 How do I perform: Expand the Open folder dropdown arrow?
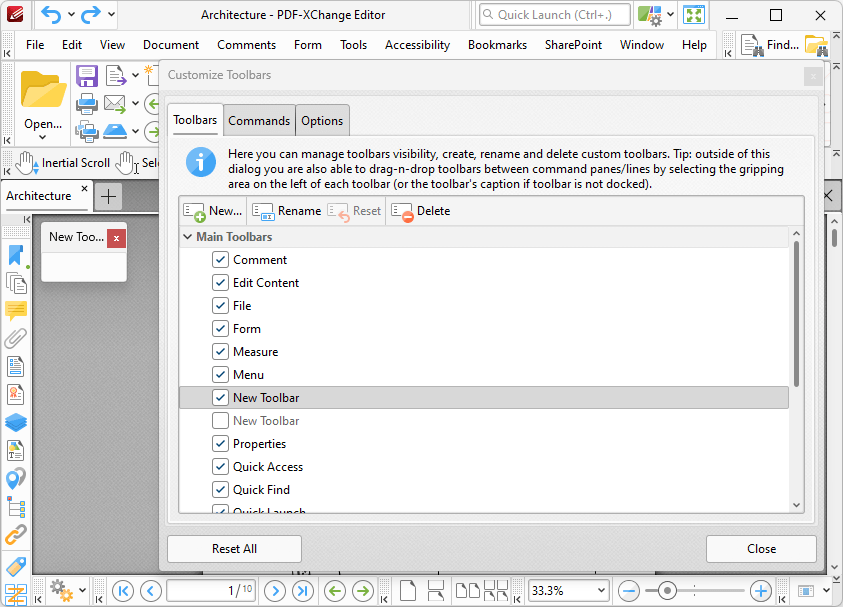pos(42,137)
